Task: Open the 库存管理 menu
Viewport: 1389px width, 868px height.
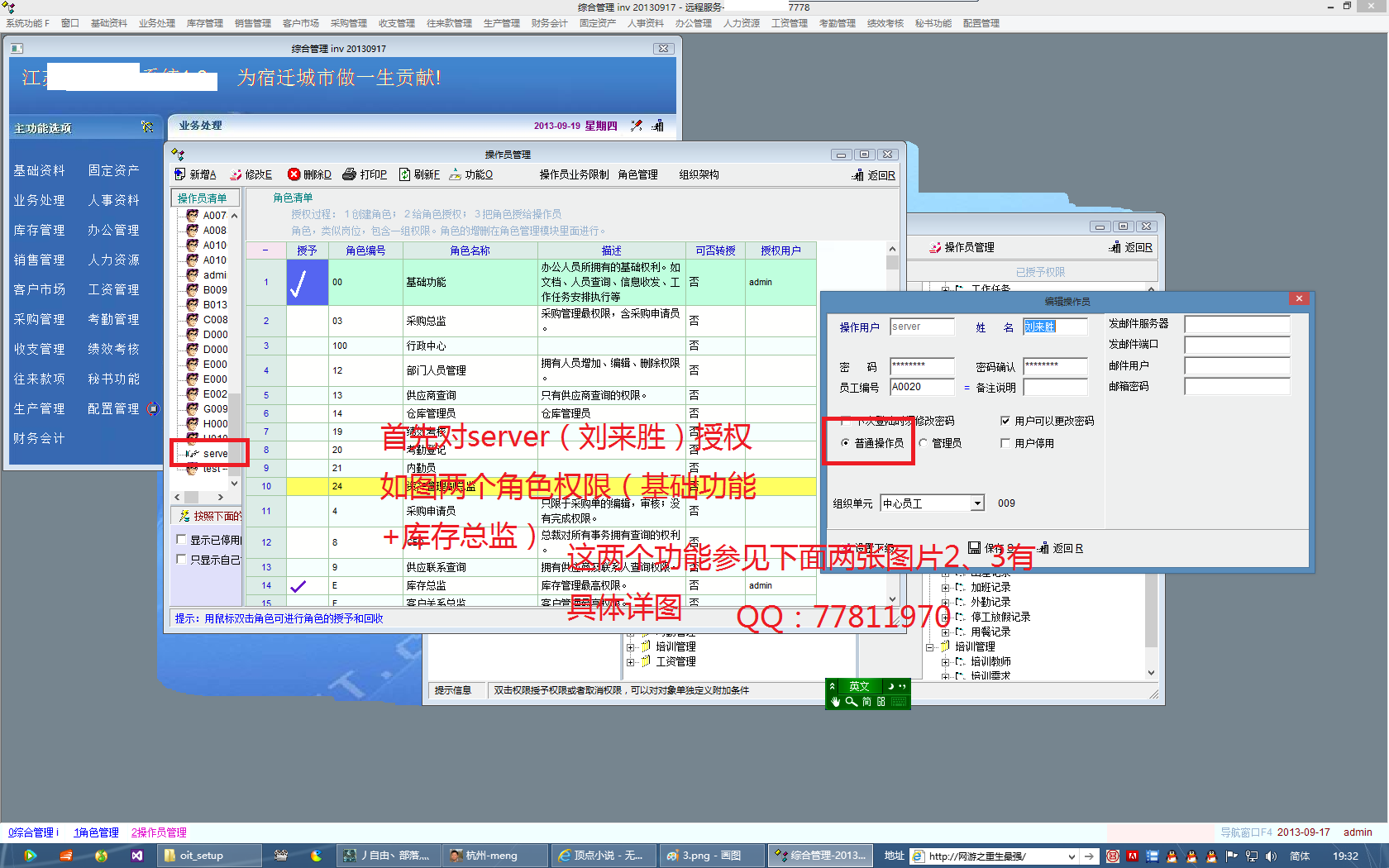Action: [204, 23]
